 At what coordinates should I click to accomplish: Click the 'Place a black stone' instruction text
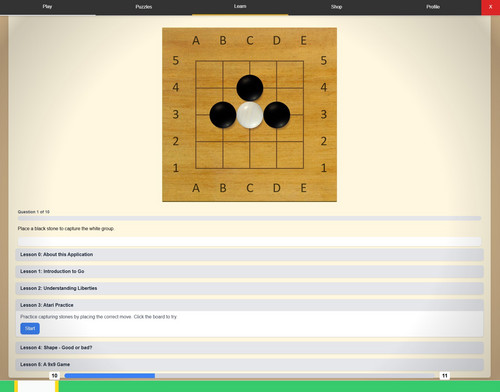coord(66,229)
